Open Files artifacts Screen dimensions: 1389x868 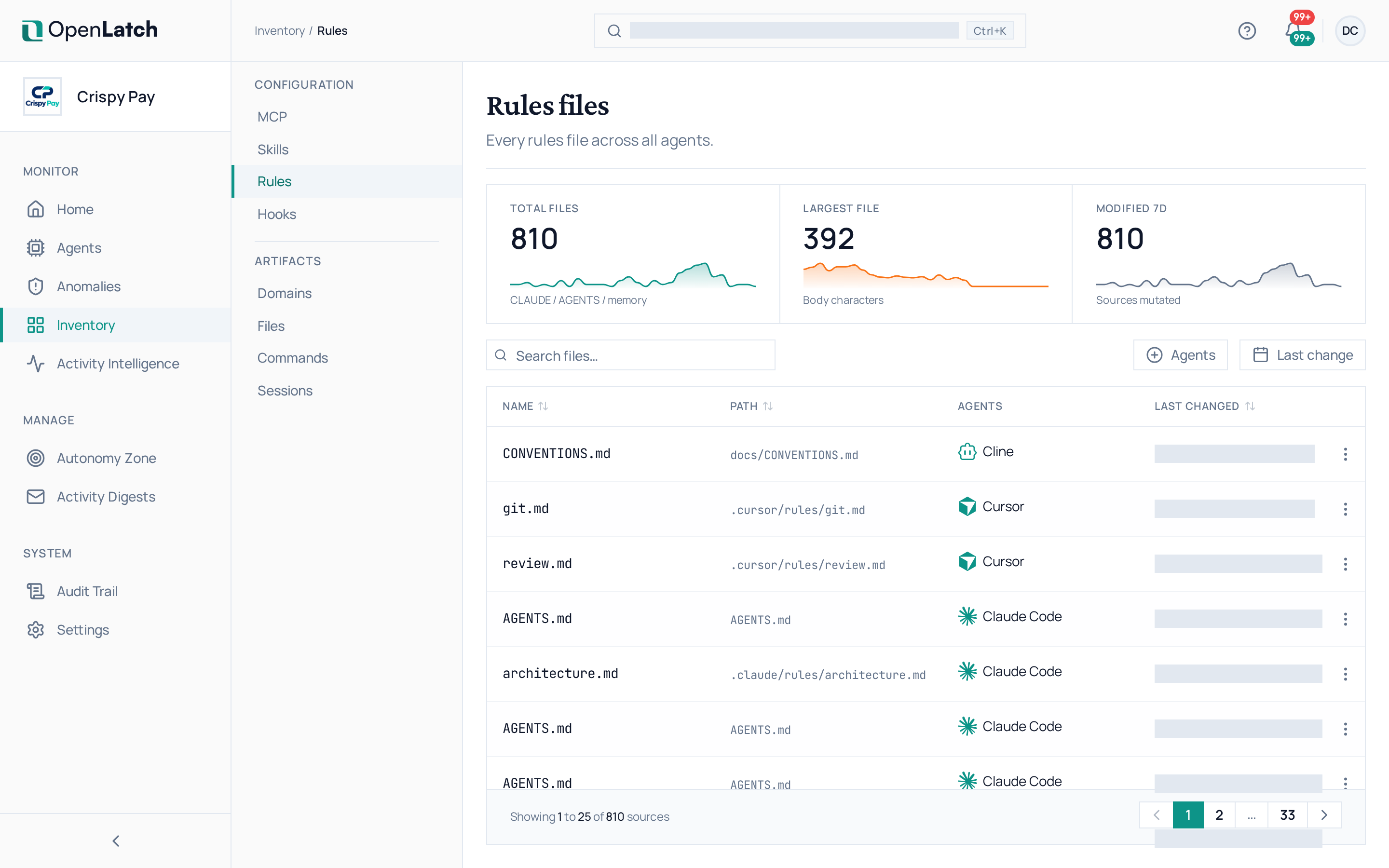(347, 325)
